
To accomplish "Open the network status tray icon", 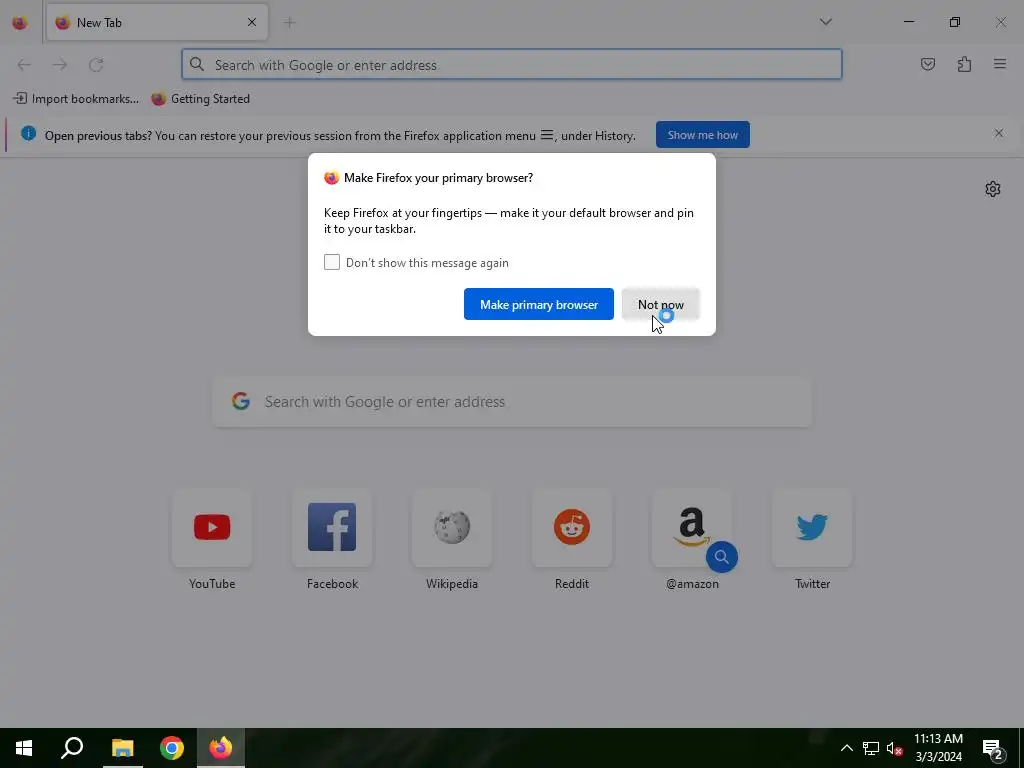I will tap(871, 748).
